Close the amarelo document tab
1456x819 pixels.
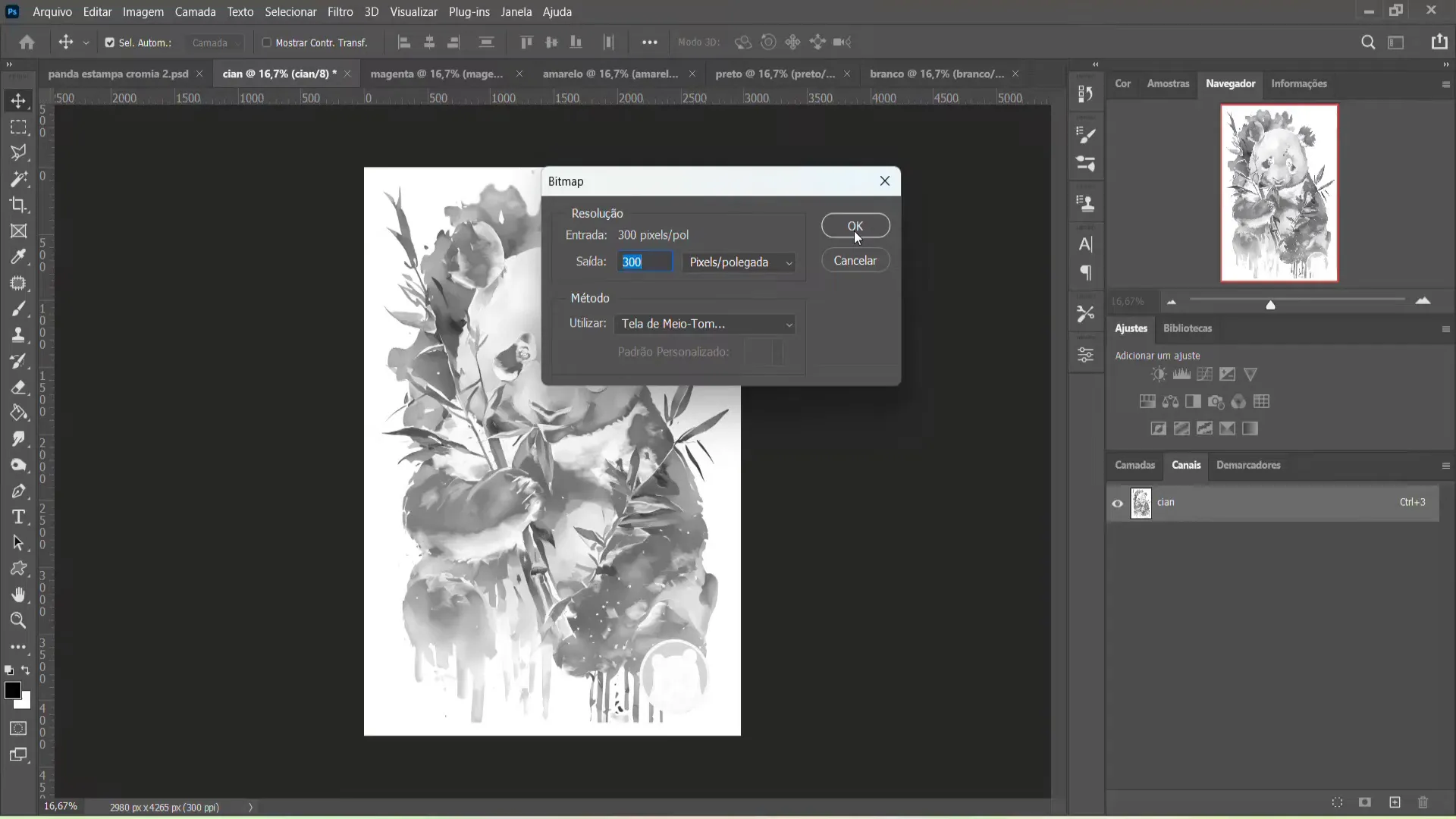[692, 74]
